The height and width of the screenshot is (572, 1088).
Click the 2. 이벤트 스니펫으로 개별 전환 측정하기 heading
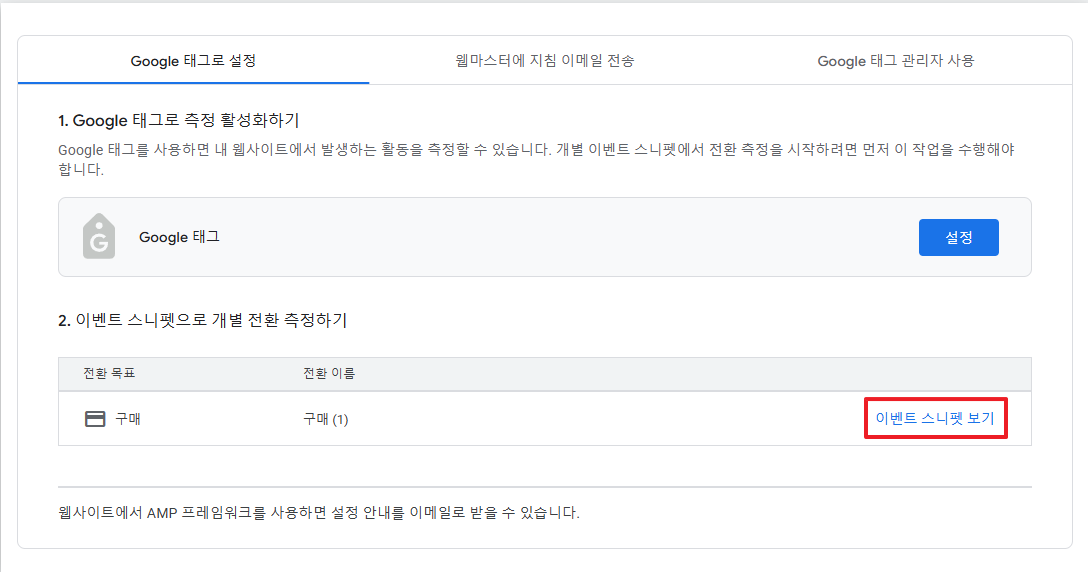pos(202,320)
